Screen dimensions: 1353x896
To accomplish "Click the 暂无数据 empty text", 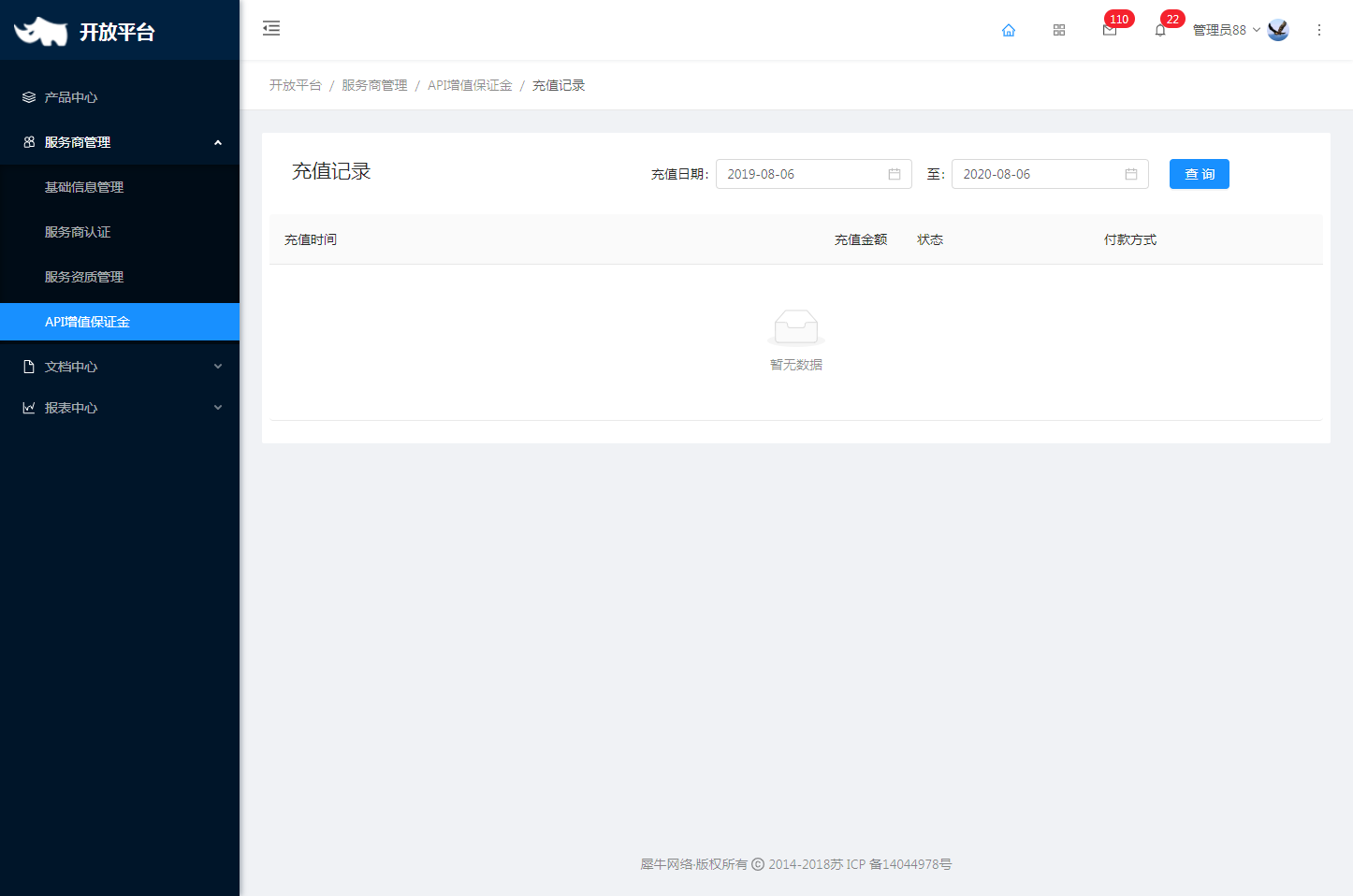I will tap(796, 365).
